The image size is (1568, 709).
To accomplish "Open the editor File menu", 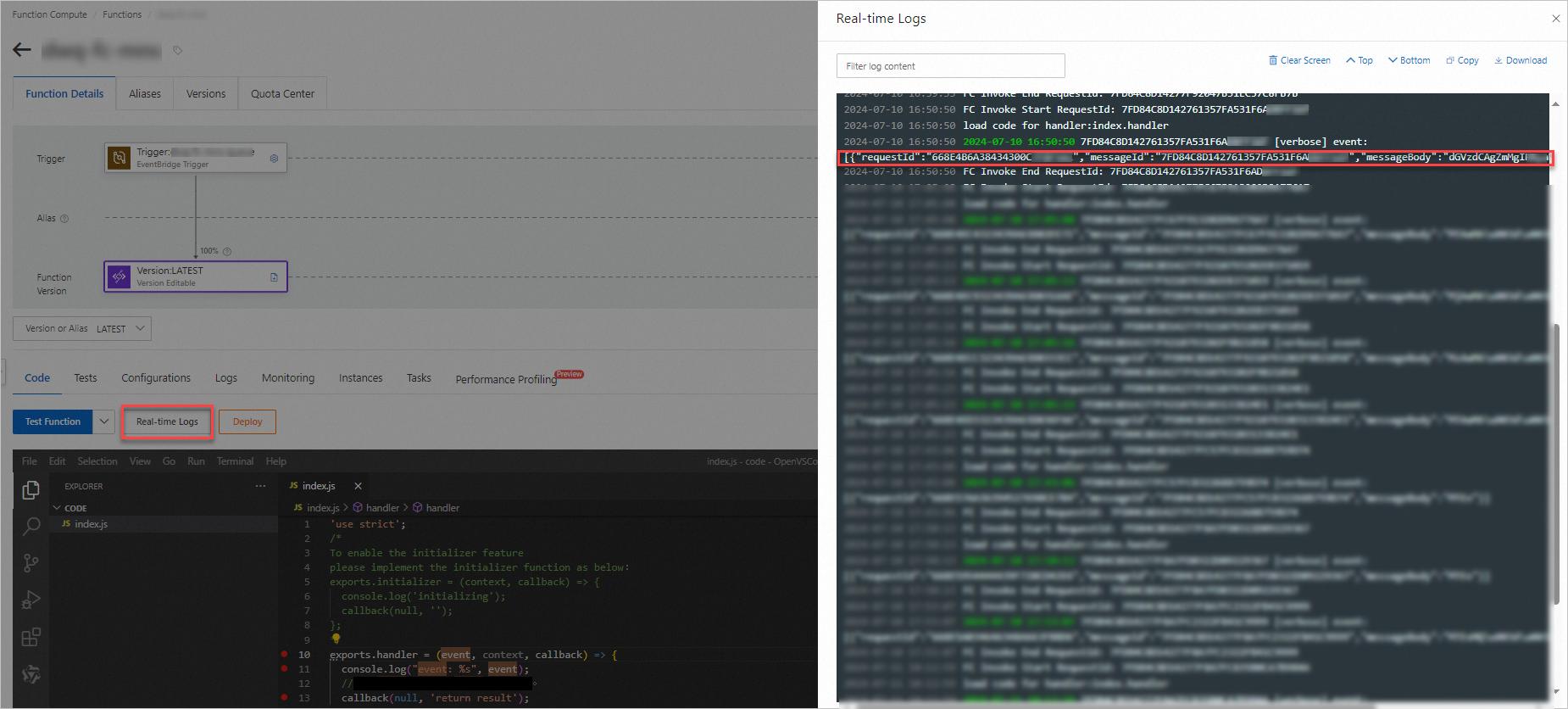I will [30, 461].
